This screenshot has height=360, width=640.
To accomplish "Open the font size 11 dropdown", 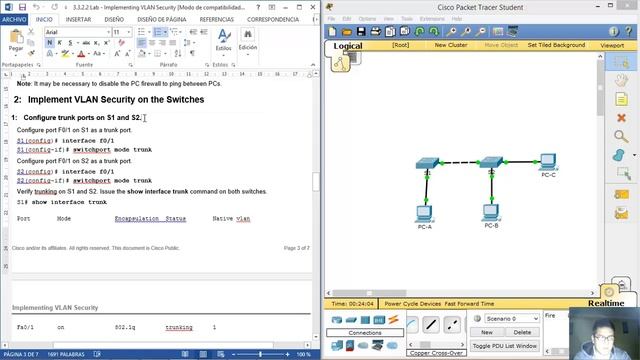I will pyautogui.click(x=129, y=32).
